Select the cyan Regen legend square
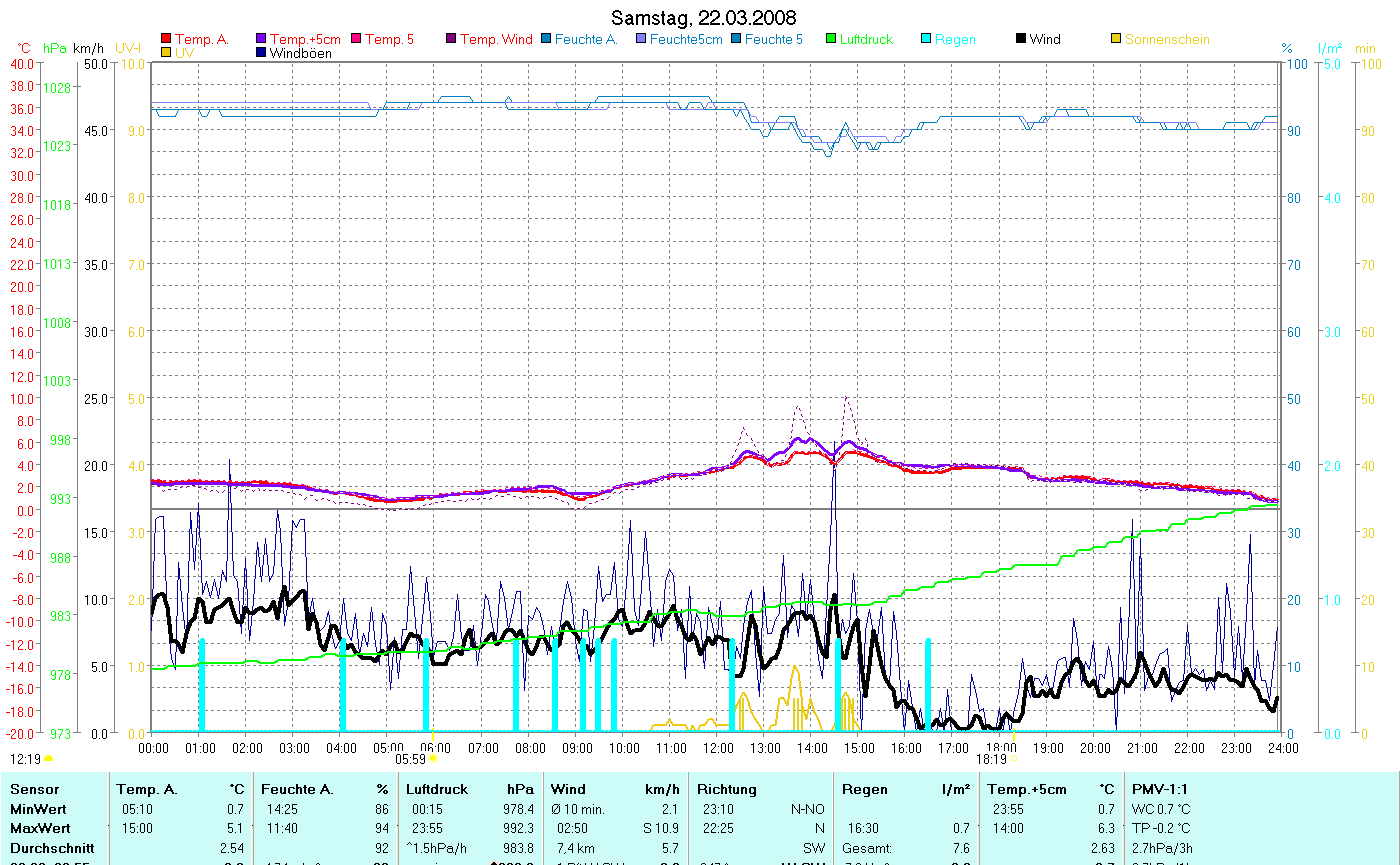Screen dimensions: 1400x865 point(926,40)
